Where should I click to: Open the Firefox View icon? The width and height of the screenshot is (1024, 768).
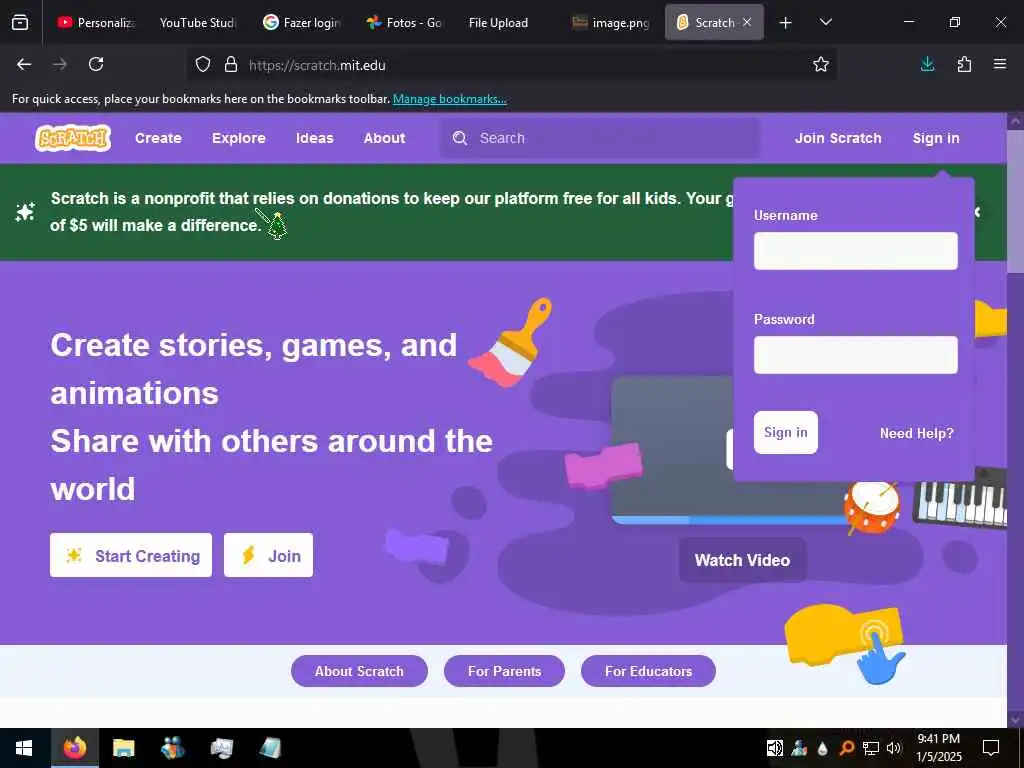(x=20, y=22)
